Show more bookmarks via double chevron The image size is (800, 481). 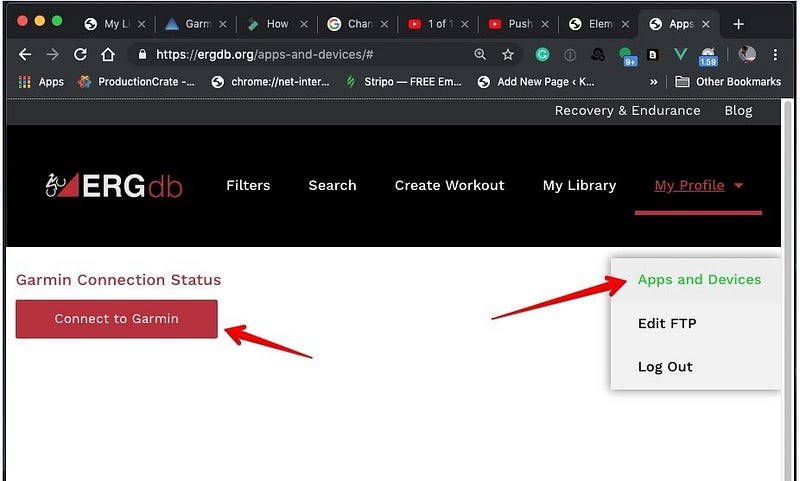654,82
